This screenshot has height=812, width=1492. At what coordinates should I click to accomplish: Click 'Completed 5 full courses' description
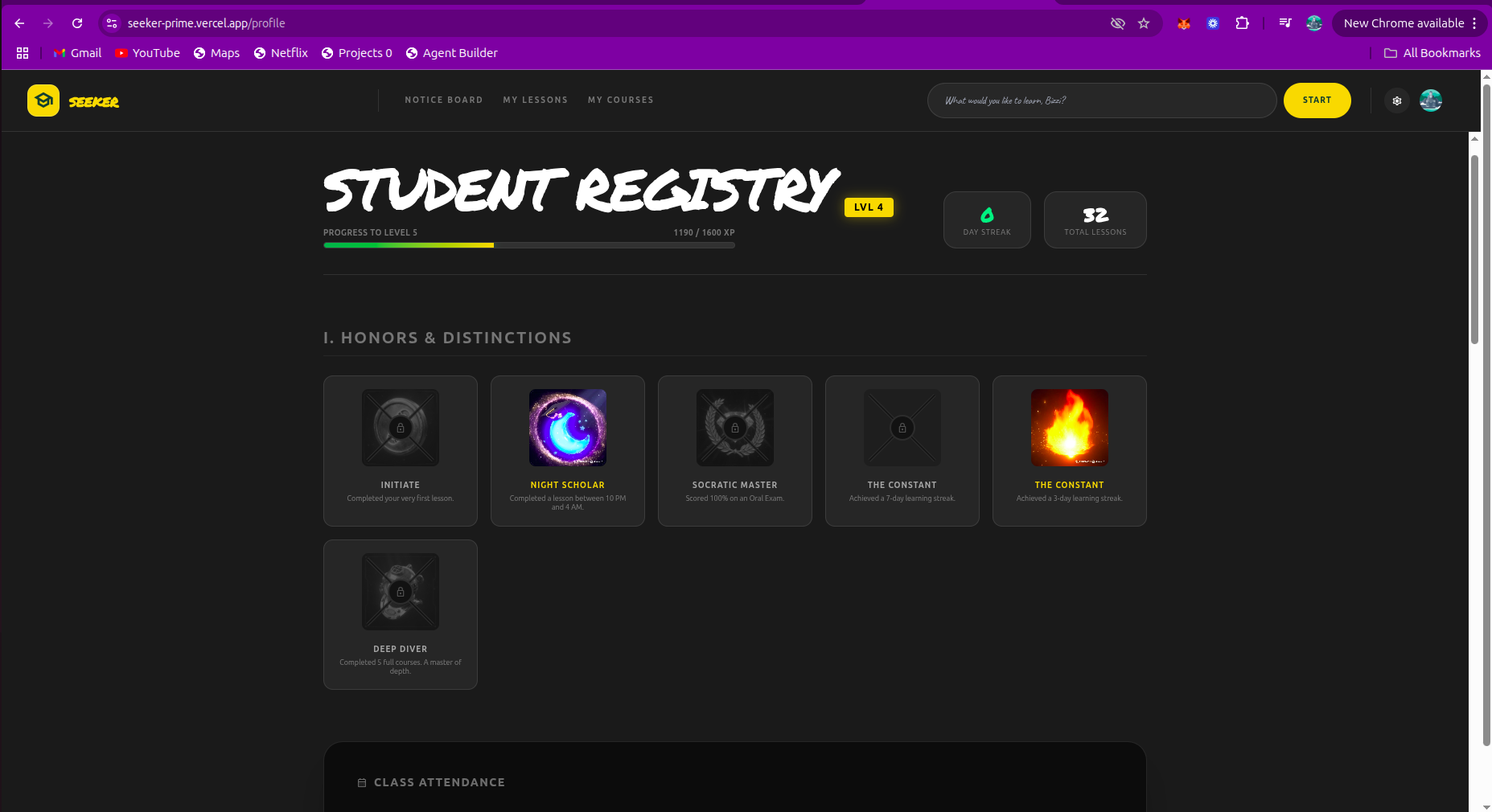[x=401, y=666]
